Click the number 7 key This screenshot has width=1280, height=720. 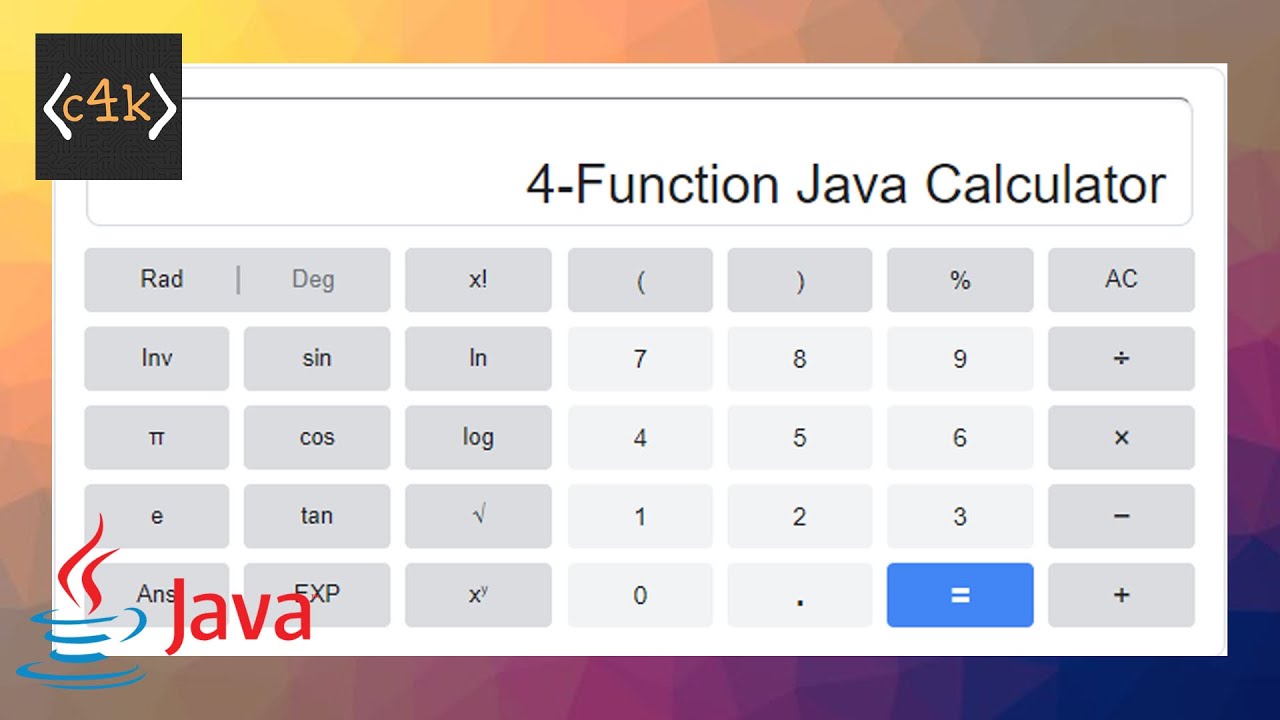click(x=640, y=358)
